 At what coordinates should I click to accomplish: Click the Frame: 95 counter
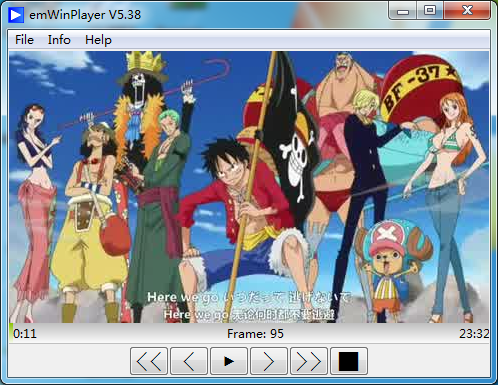point(255,334)
